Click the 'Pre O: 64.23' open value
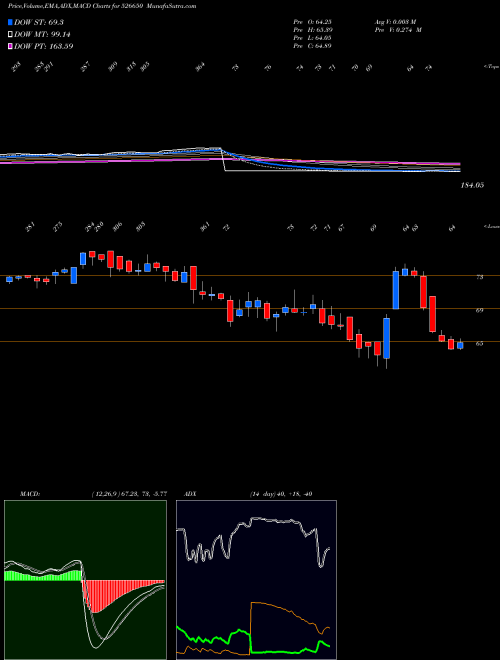The image size is (500, 660). point(312,22)
